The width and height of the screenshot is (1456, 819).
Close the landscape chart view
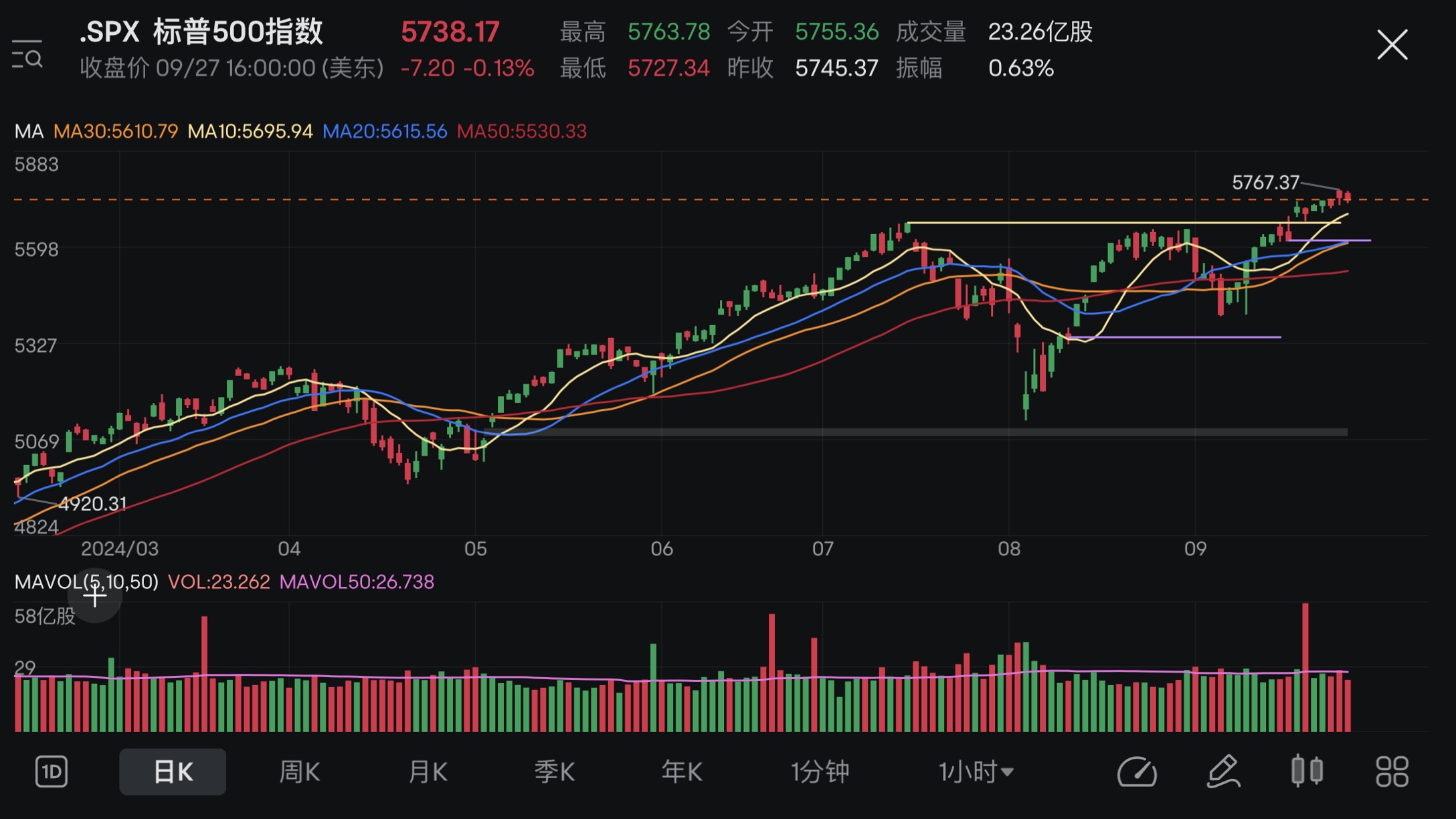[1392, 45]
